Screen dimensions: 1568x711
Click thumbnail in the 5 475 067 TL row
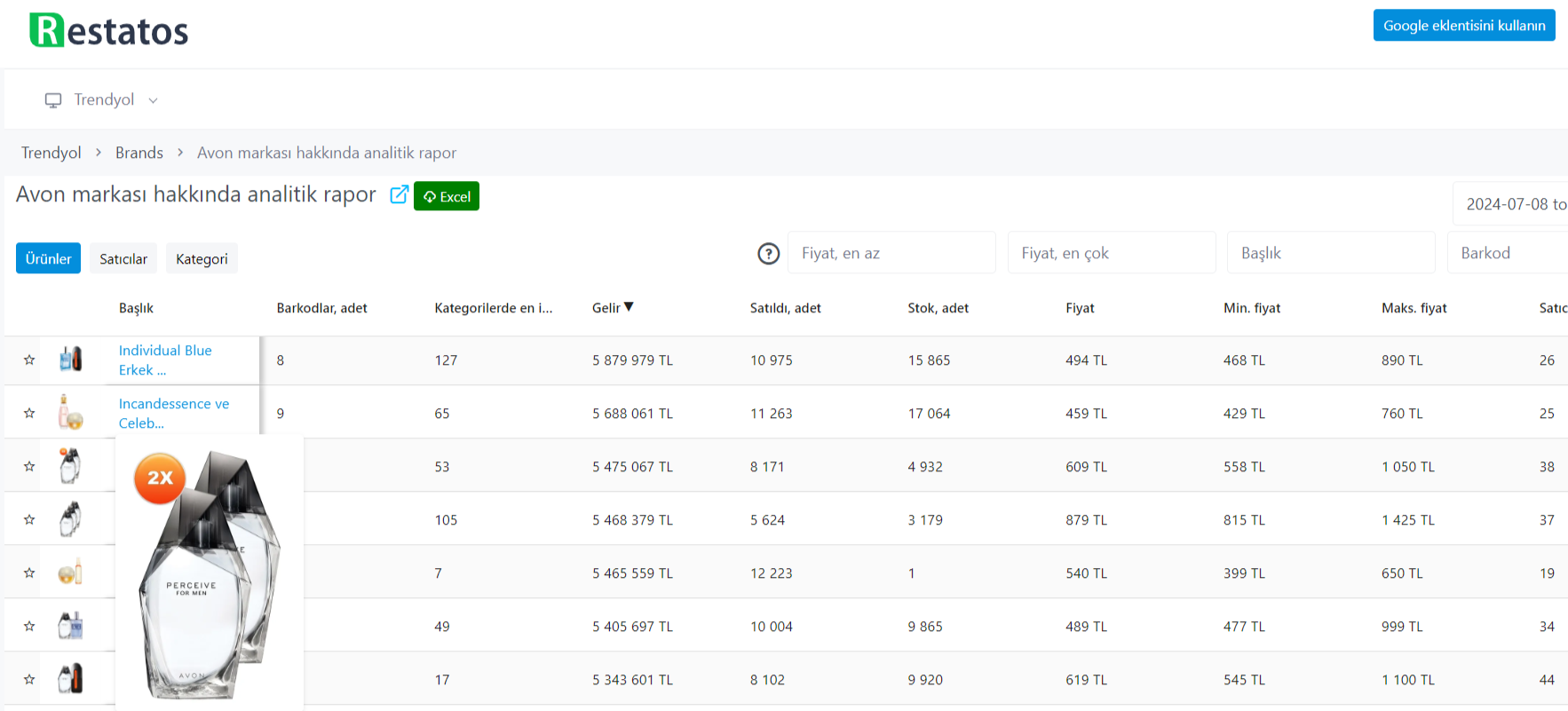pos(70,466)
